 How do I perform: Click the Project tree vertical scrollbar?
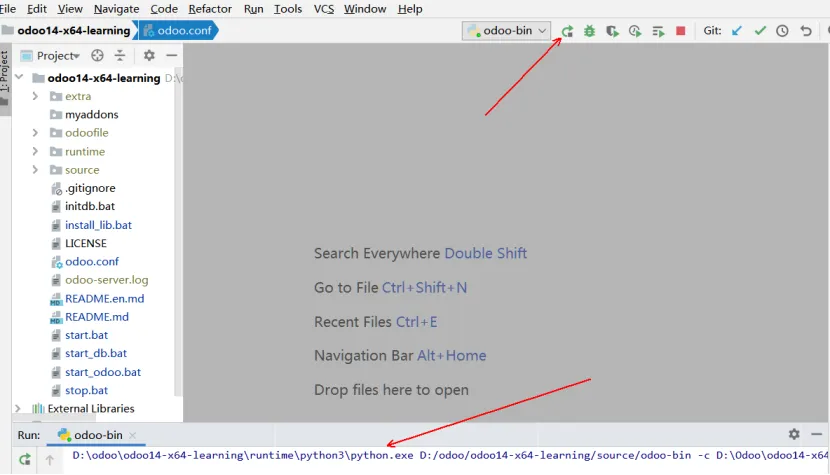pos(178,233)
